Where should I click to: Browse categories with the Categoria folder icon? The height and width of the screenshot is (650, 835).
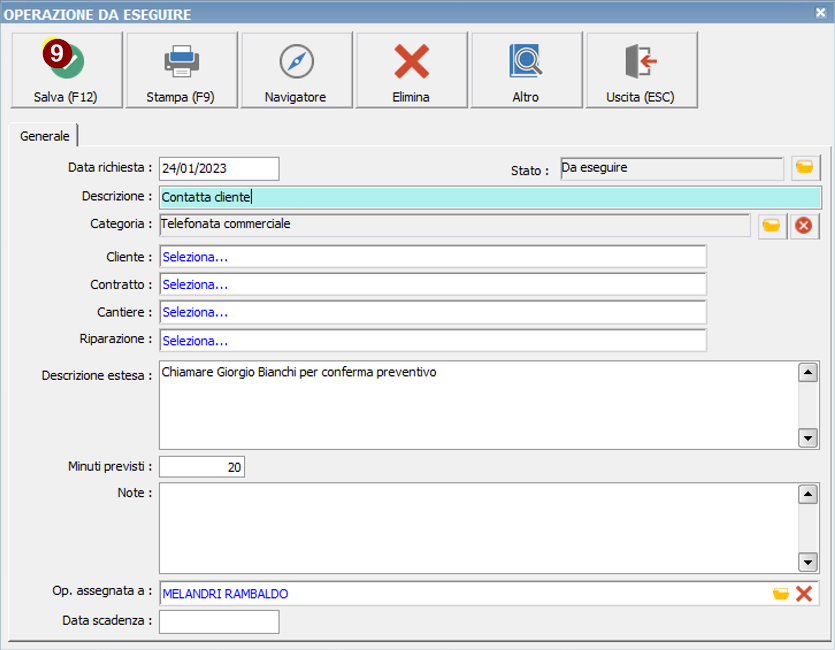point(771,226)
